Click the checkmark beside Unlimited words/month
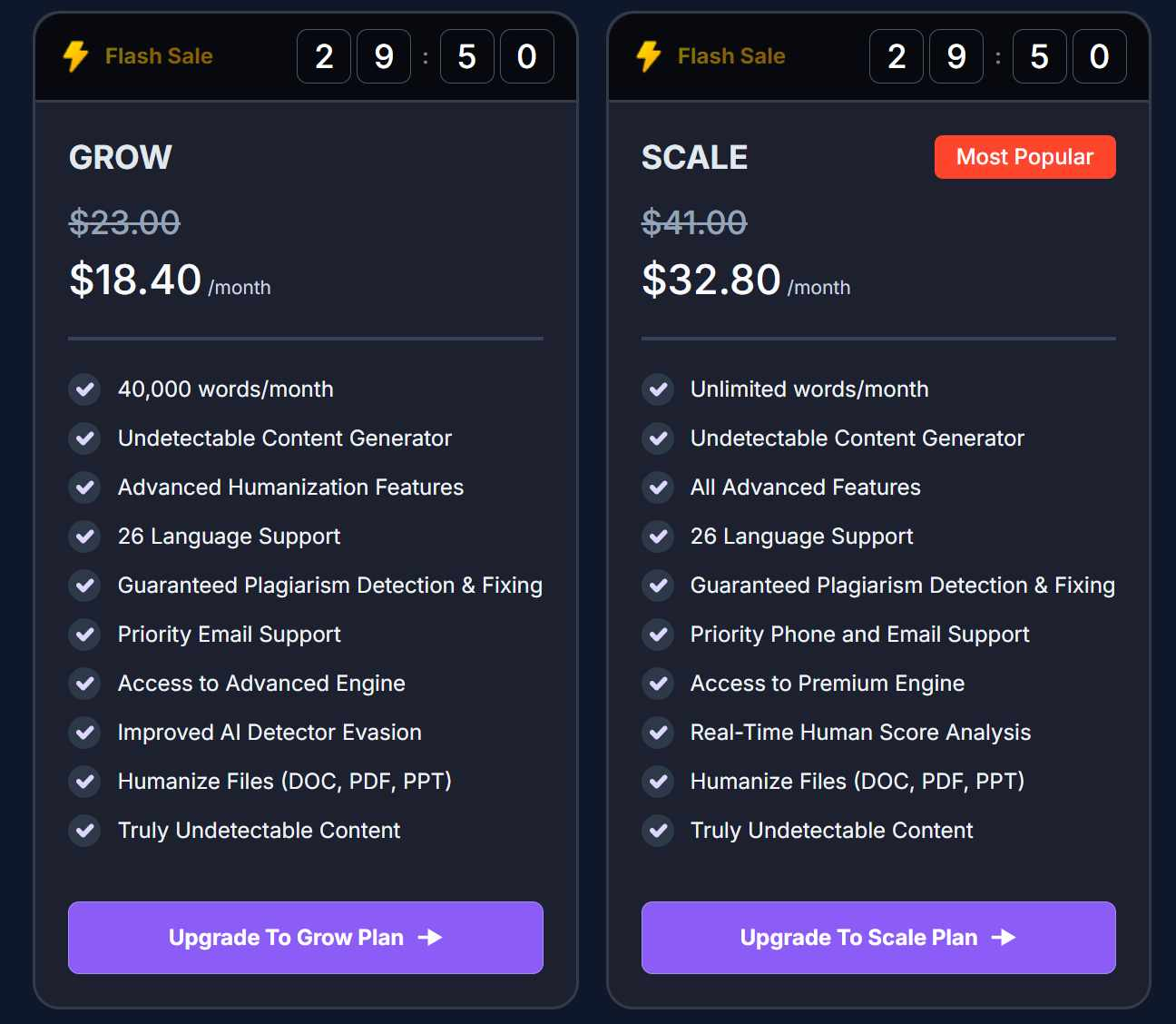The image size is (1176, 1024). [658, 389]
